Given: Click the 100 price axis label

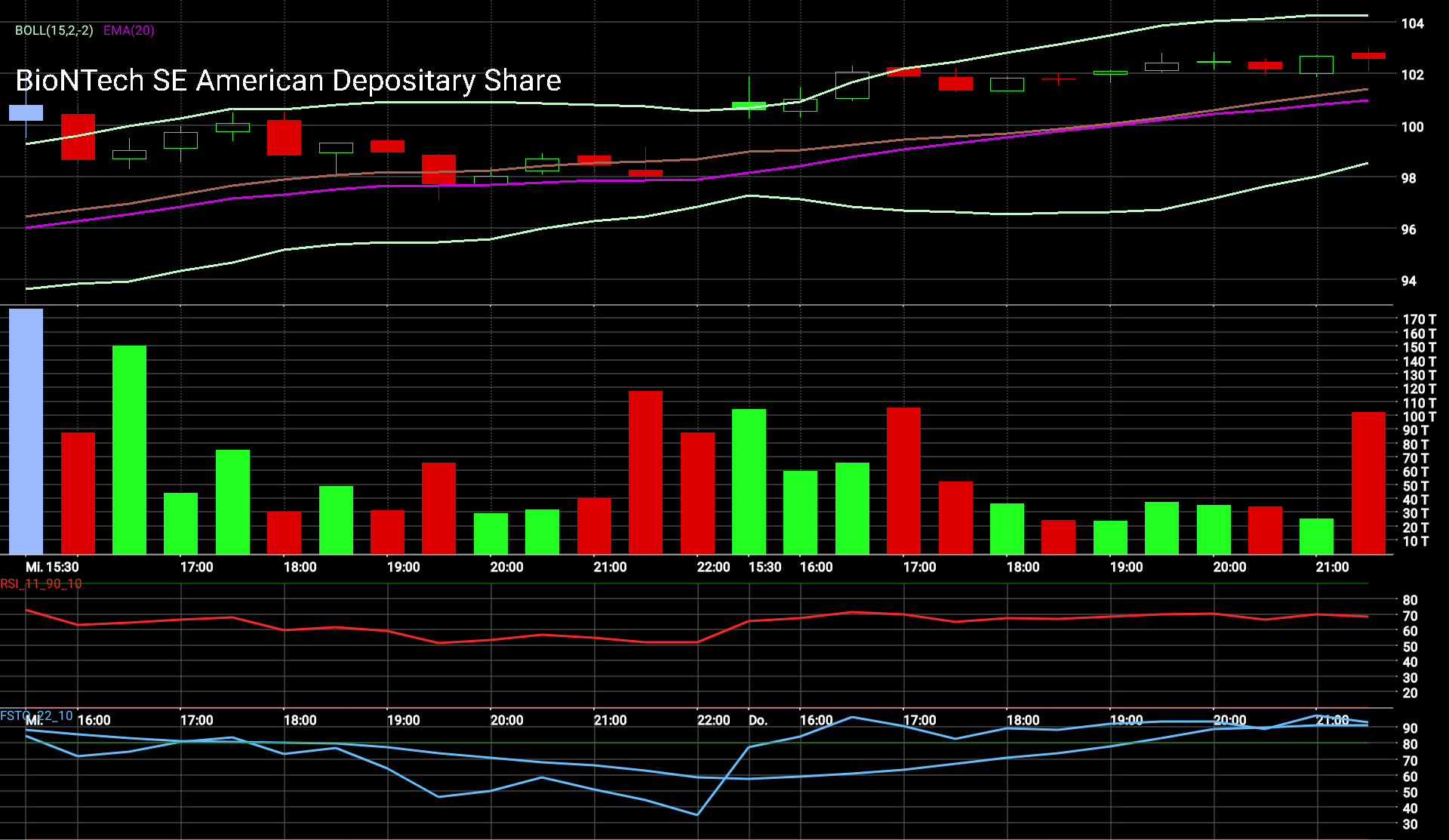Looking at the screenshot, I should coord(1412,127).
